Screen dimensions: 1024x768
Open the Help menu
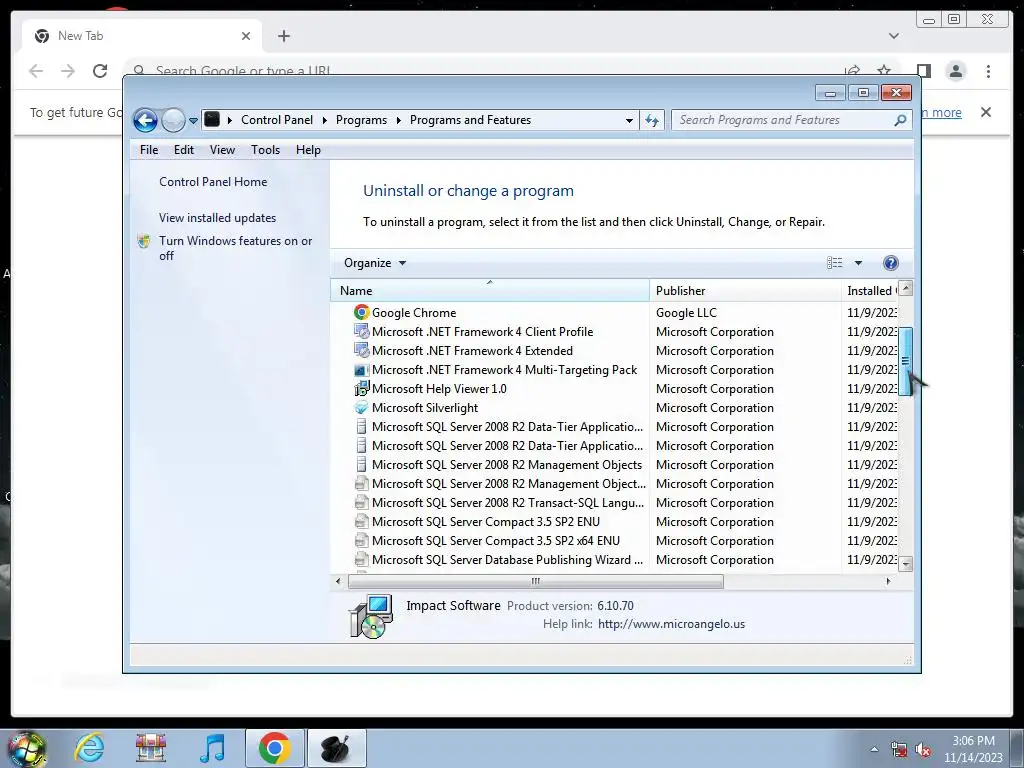[308, 150]
